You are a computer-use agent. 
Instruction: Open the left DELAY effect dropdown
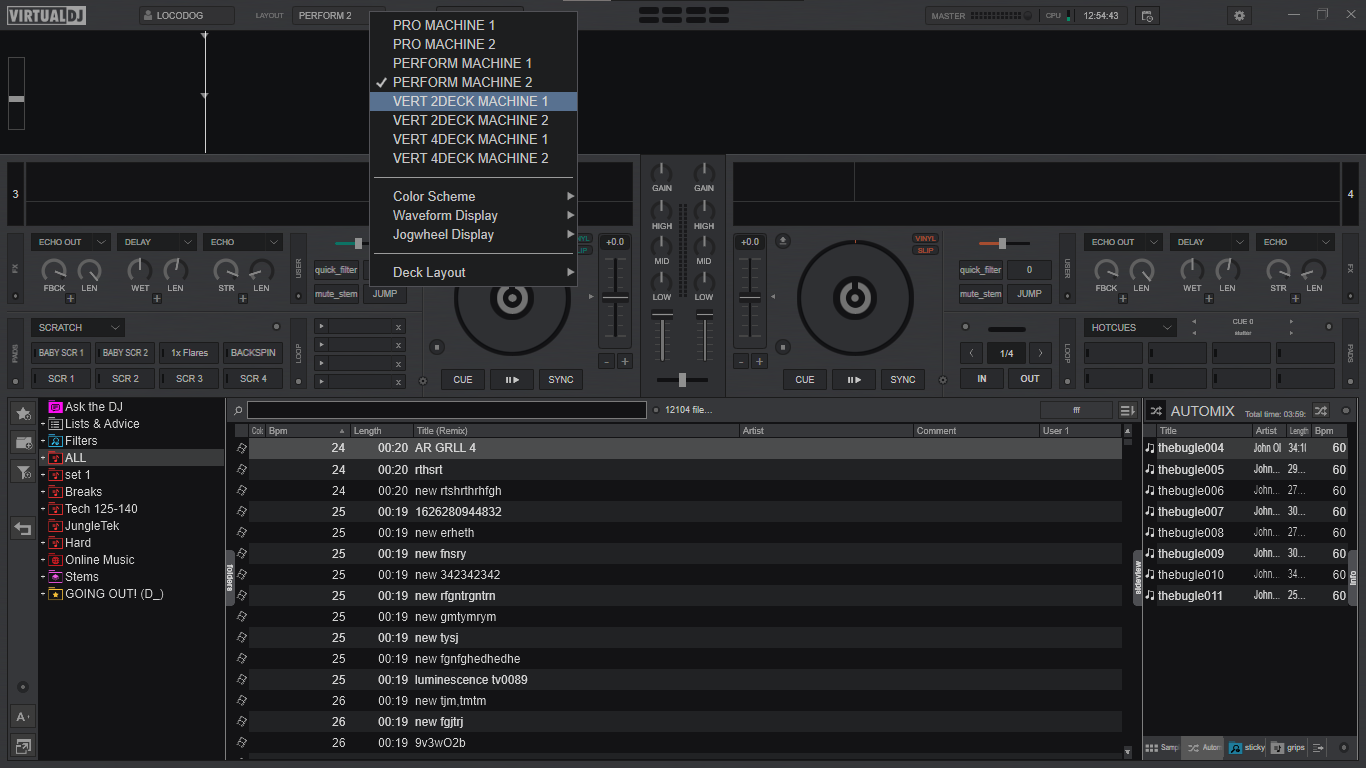tap(157, 242)
